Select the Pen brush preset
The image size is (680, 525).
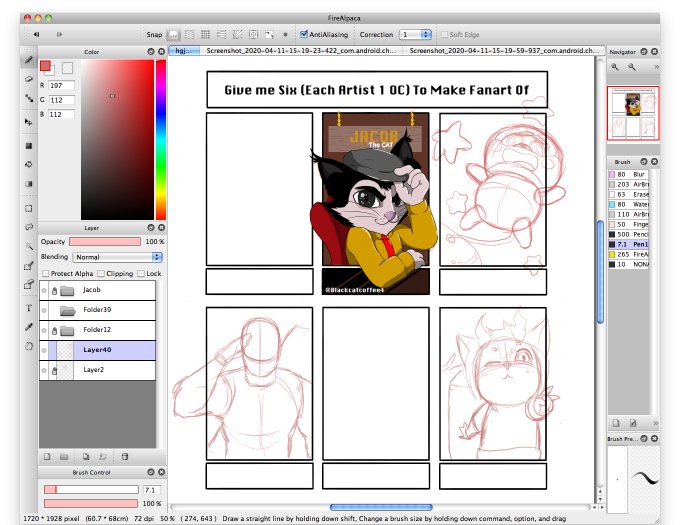(628, 244)
